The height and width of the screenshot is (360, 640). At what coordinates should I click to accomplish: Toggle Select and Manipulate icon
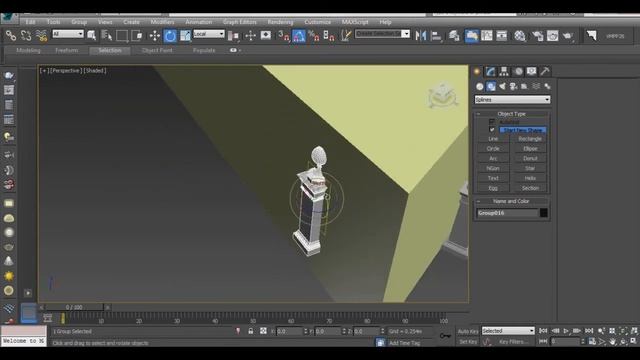tap(250, 36)
